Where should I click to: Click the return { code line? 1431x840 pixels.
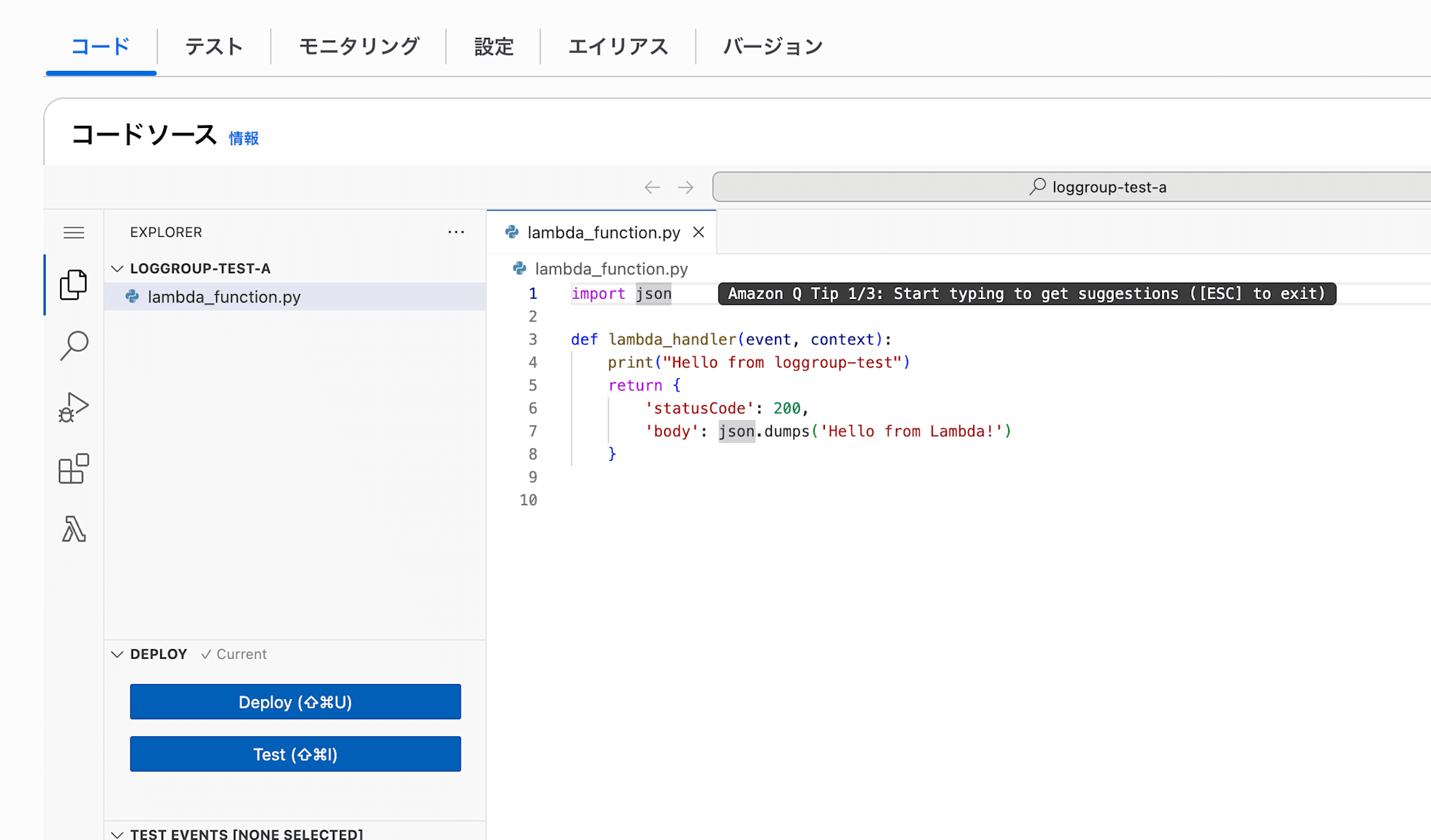644,385
